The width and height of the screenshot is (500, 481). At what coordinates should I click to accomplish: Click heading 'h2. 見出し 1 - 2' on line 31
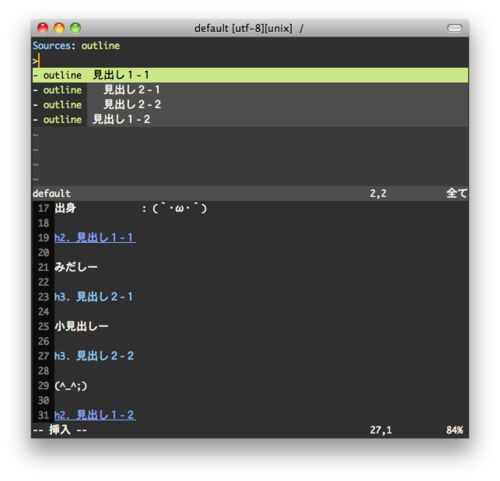pyautogui.click(x=95, y=415)
